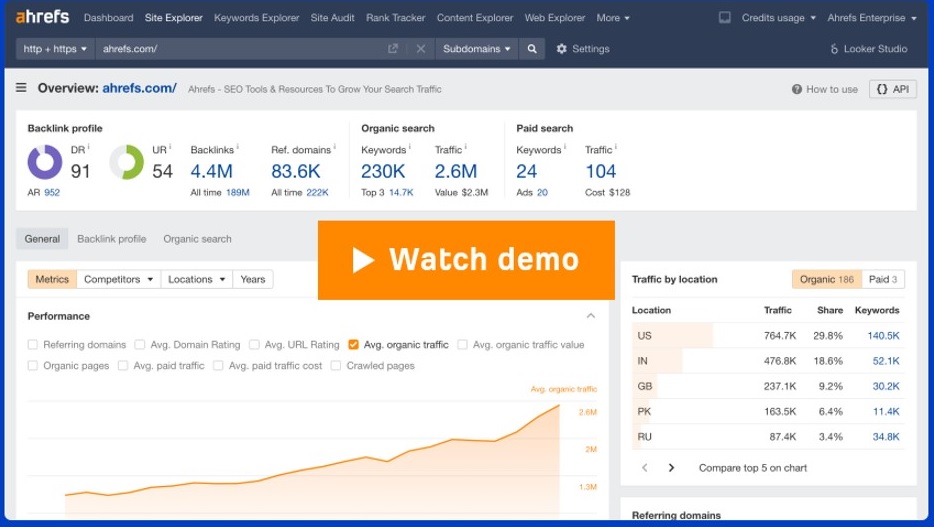Enable Avg. organic traffic value checkbox
Viewport: 934px width, 527px height.
(462, 345)
